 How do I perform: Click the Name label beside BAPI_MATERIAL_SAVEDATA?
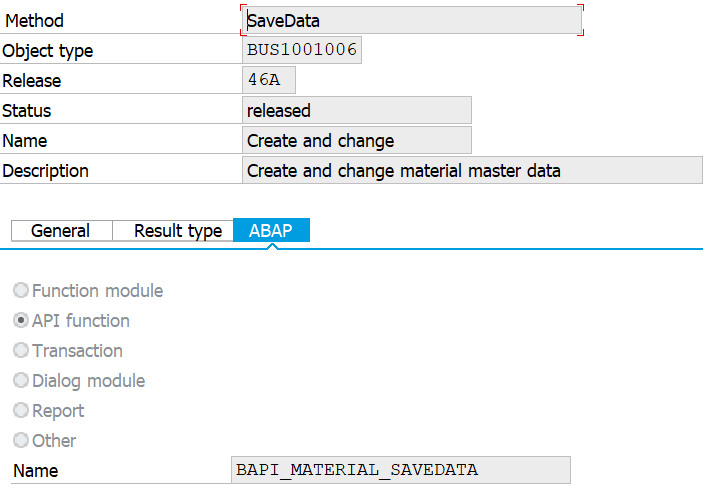[36, 471]
